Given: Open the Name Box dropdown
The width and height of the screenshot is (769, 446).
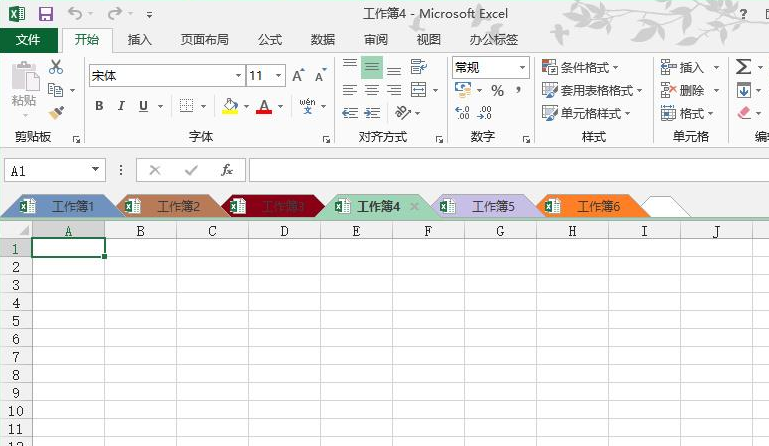Looking at the screenshot, I should tap(95, 170).
